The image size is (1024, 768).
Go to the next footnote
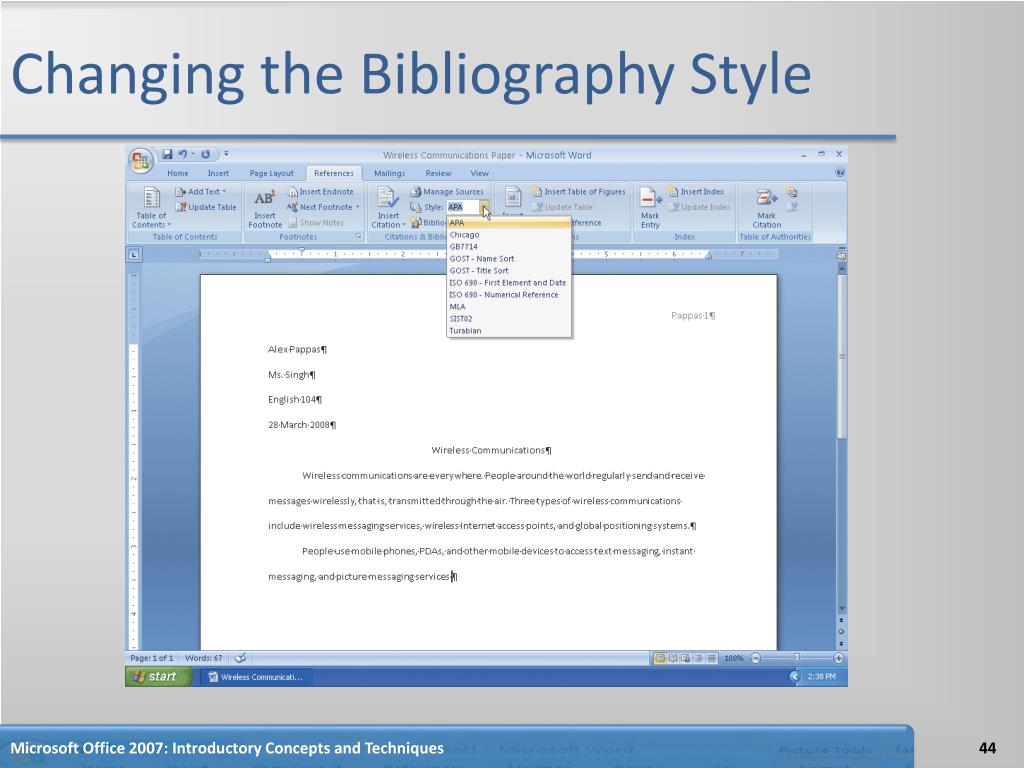click(323, 208)
